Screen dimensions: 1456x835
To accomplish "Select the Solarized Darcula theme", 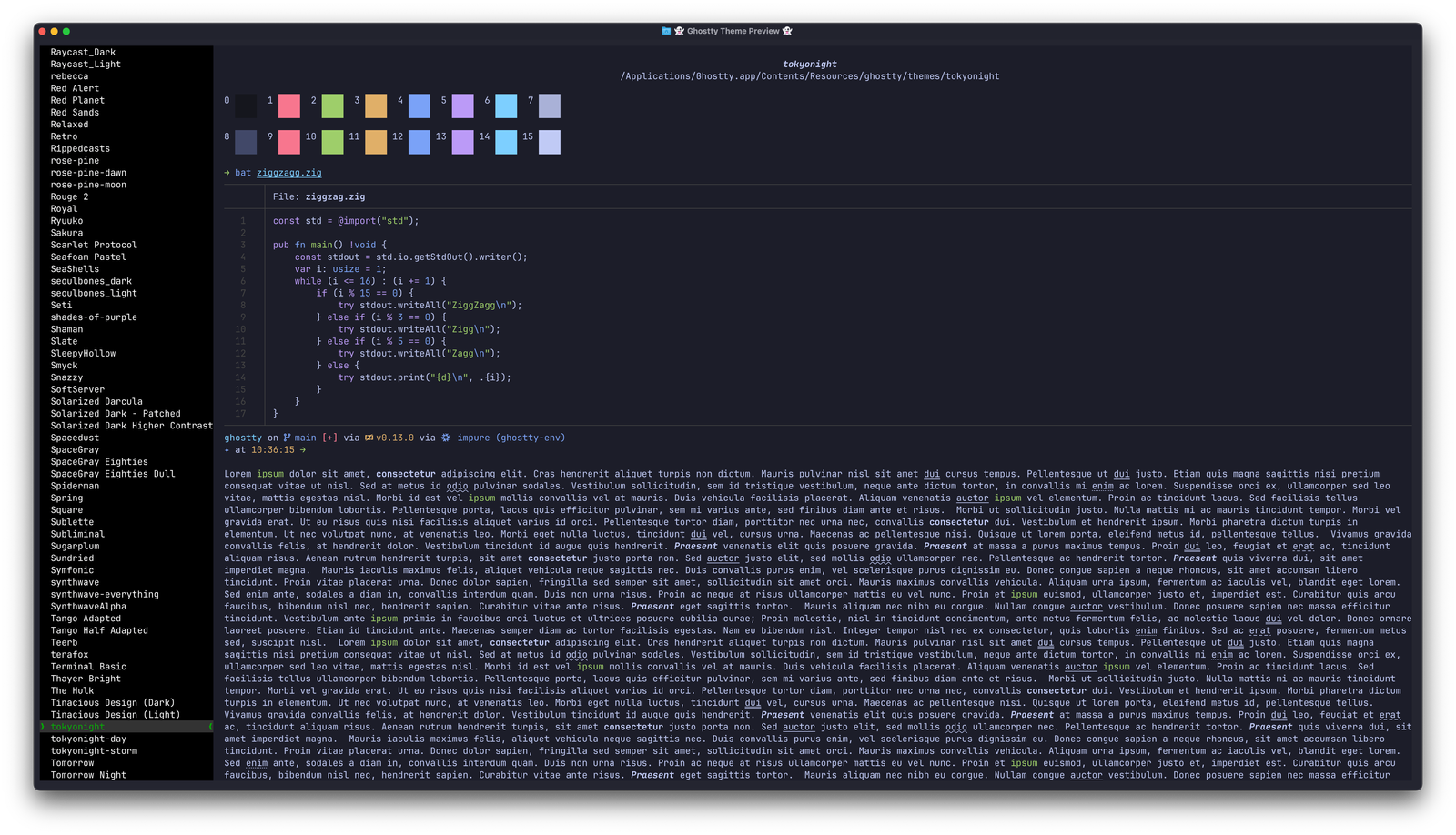I will (x=96, y=401).
